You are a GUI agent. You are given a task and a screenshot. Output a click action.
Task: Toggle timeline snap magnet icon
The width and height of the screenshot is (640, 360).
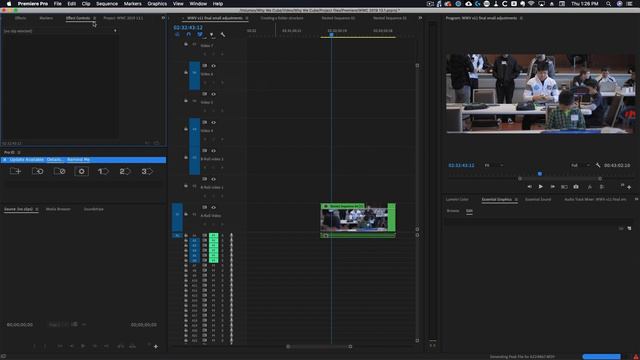(x=189, y=35)
